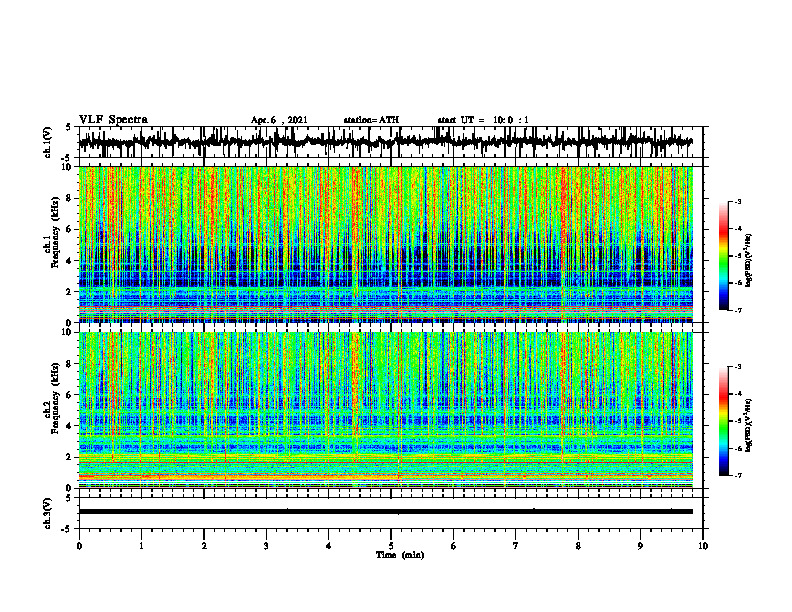This screenshot has height=612, width=792.
Task: Click time axis tick label "7"
Action: pos(516,546)
